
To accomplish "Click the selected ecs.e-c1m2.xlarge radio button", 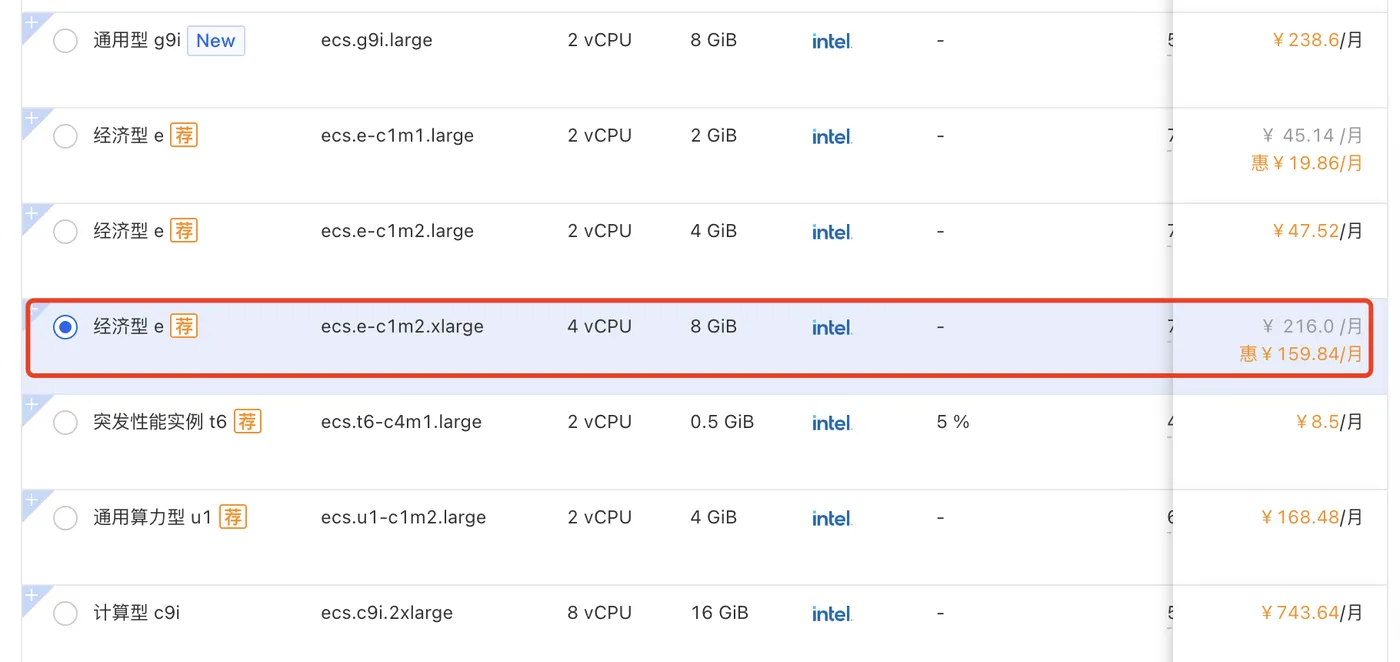I will [x=65, y=327].
